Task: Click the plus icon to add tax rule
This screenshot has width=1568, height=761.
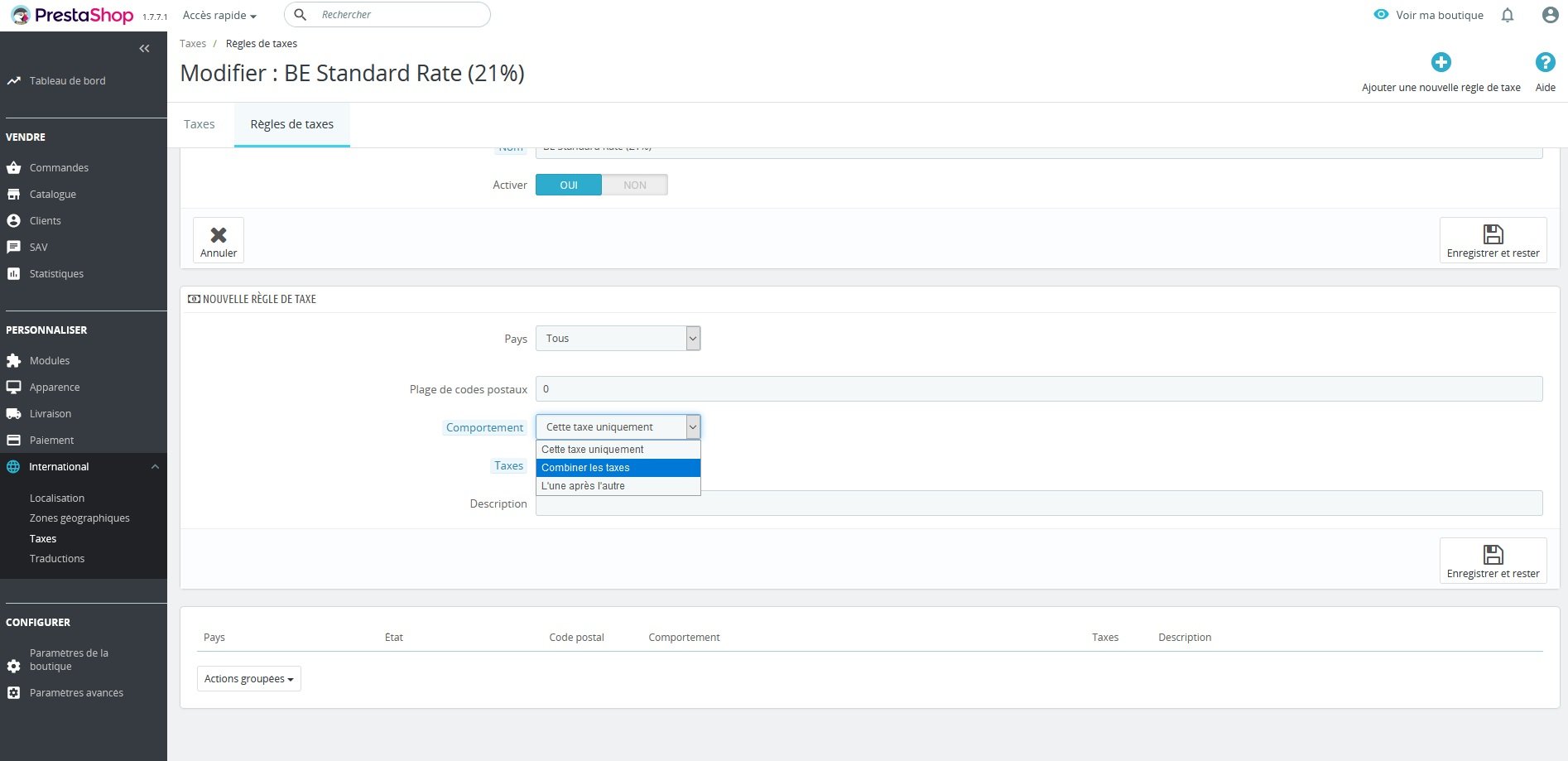Action: (1441, 62)
